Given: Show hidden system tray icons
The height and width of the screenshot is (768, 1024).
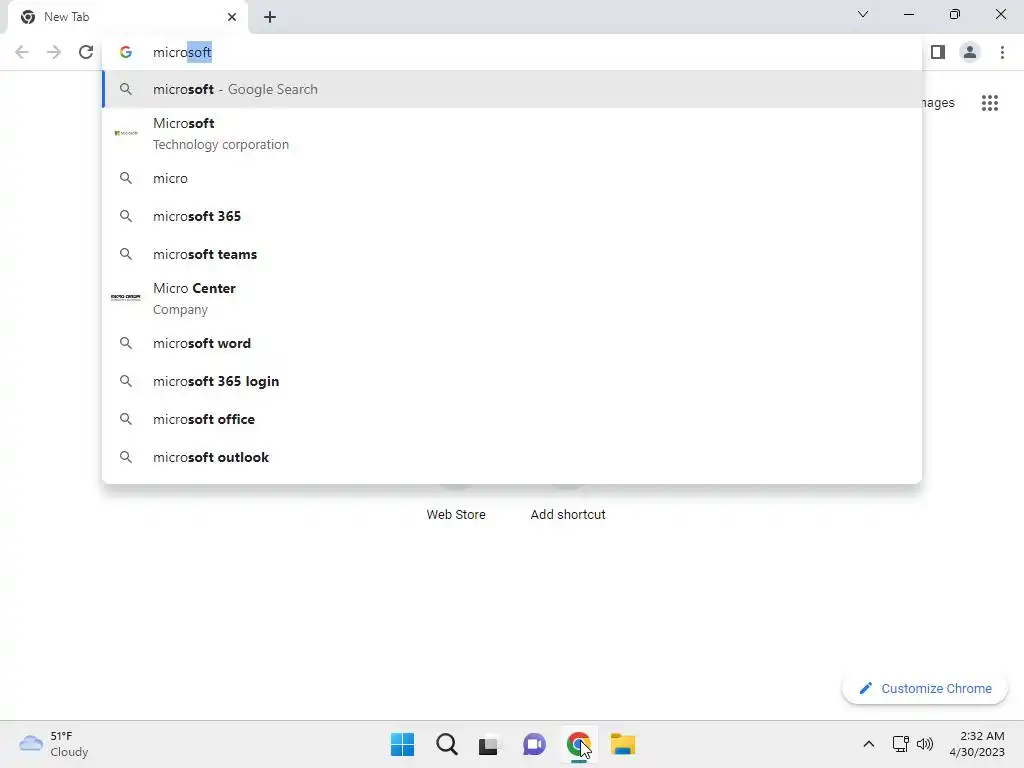Looking at the screenshot, I should click(x=869, y=744).
